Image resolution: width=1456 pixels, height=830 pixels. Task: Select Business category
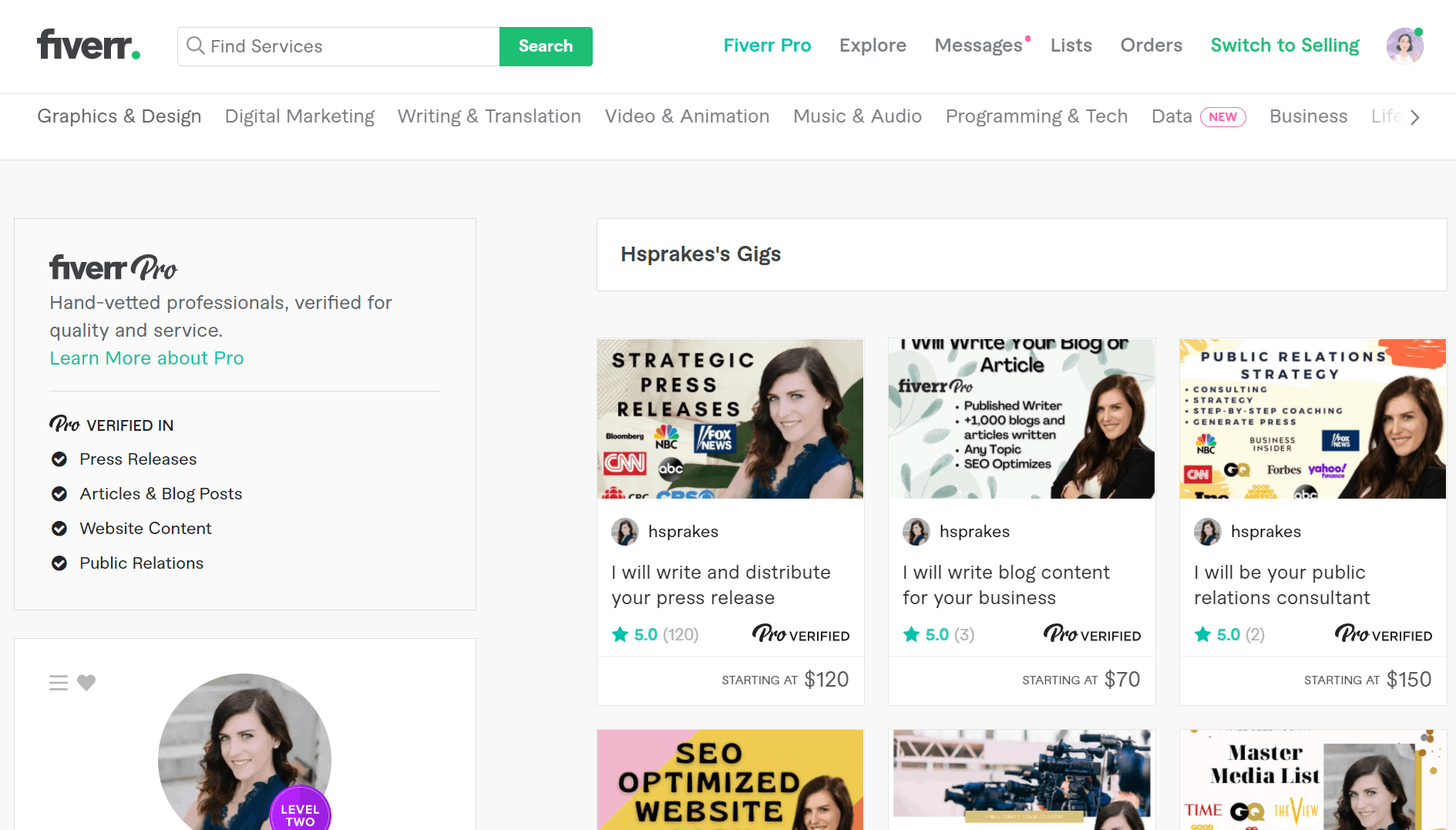(1308, 116)
